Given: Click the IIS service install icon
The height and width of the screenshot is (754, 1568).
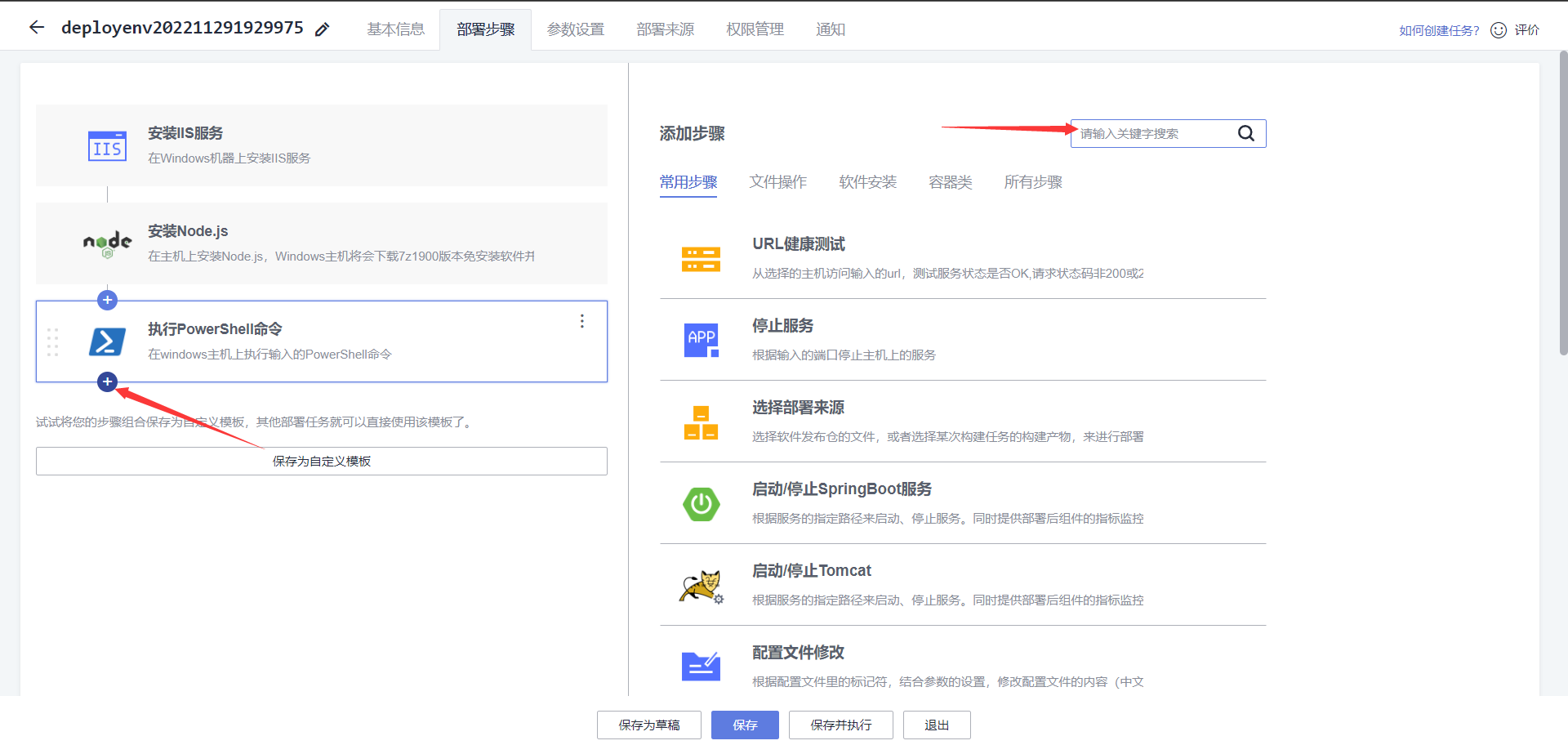Looking at the screenshot, I should [107, 145].
